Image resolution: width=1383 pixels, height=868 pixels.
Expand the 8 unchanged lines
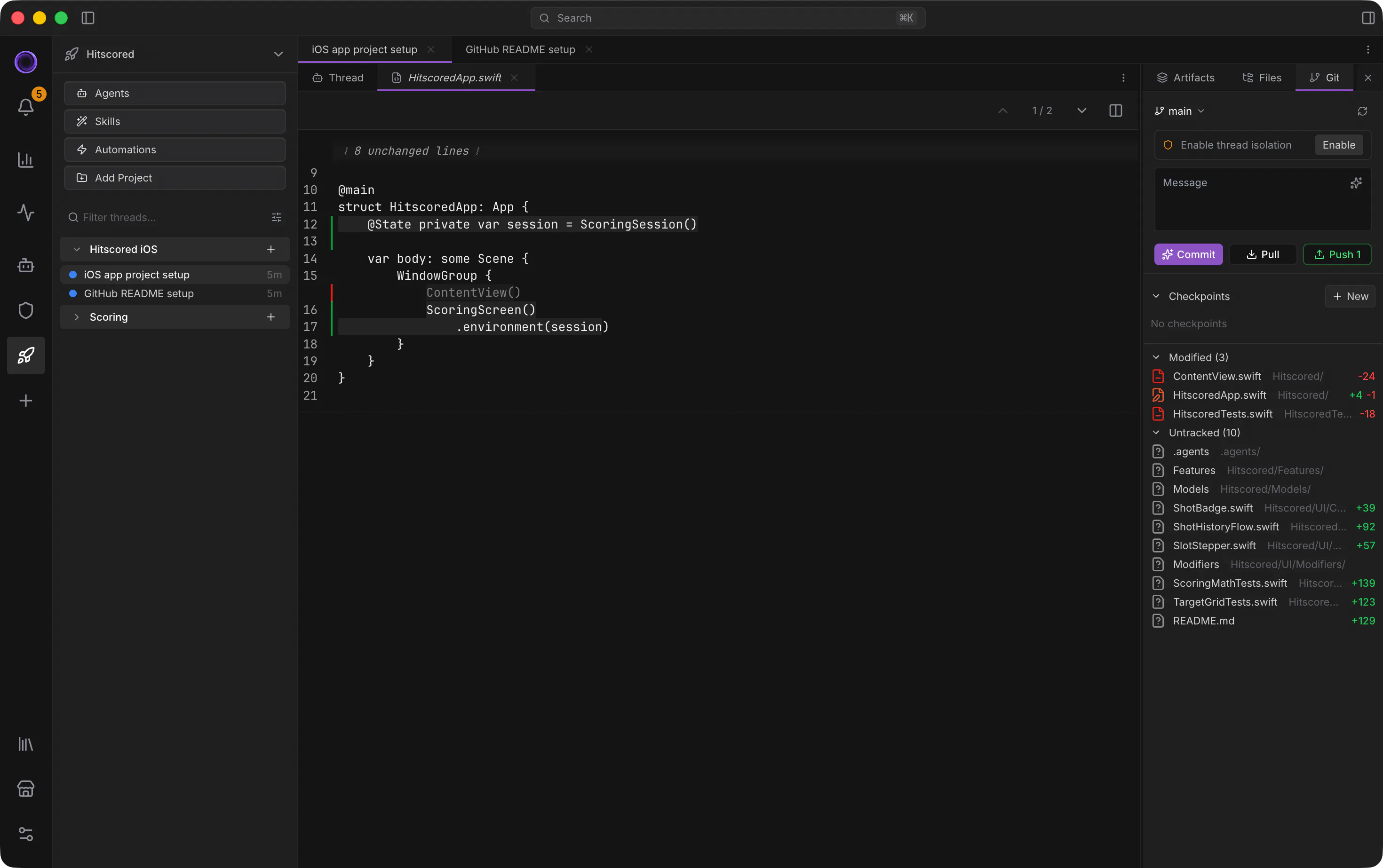(411, 150)
